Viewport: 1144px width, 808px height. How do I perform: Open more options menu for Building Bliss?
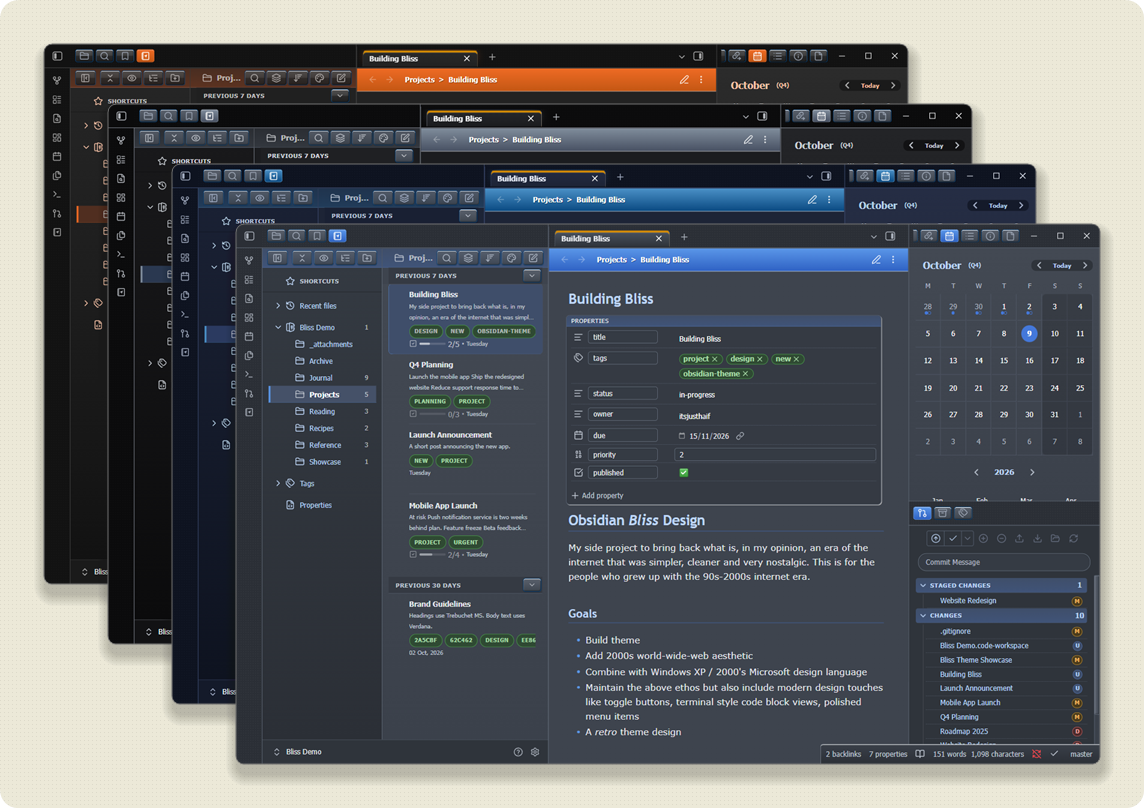tap(893, 260)
